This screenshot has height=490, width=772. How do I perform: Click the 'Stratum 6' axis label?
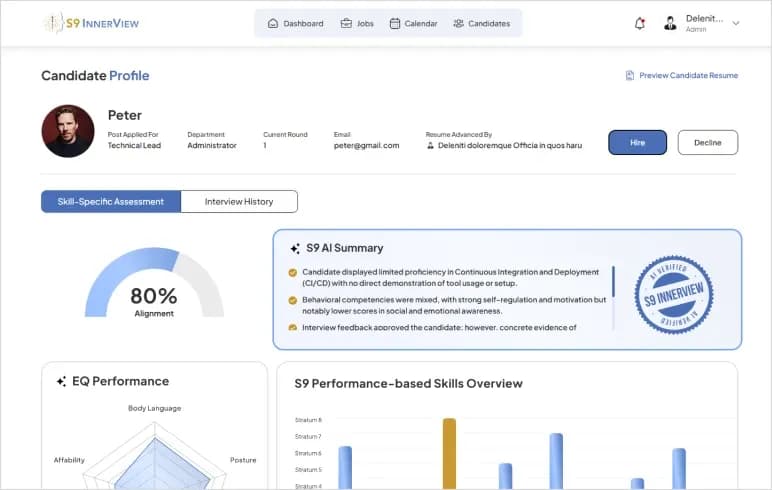pos(308,453)
